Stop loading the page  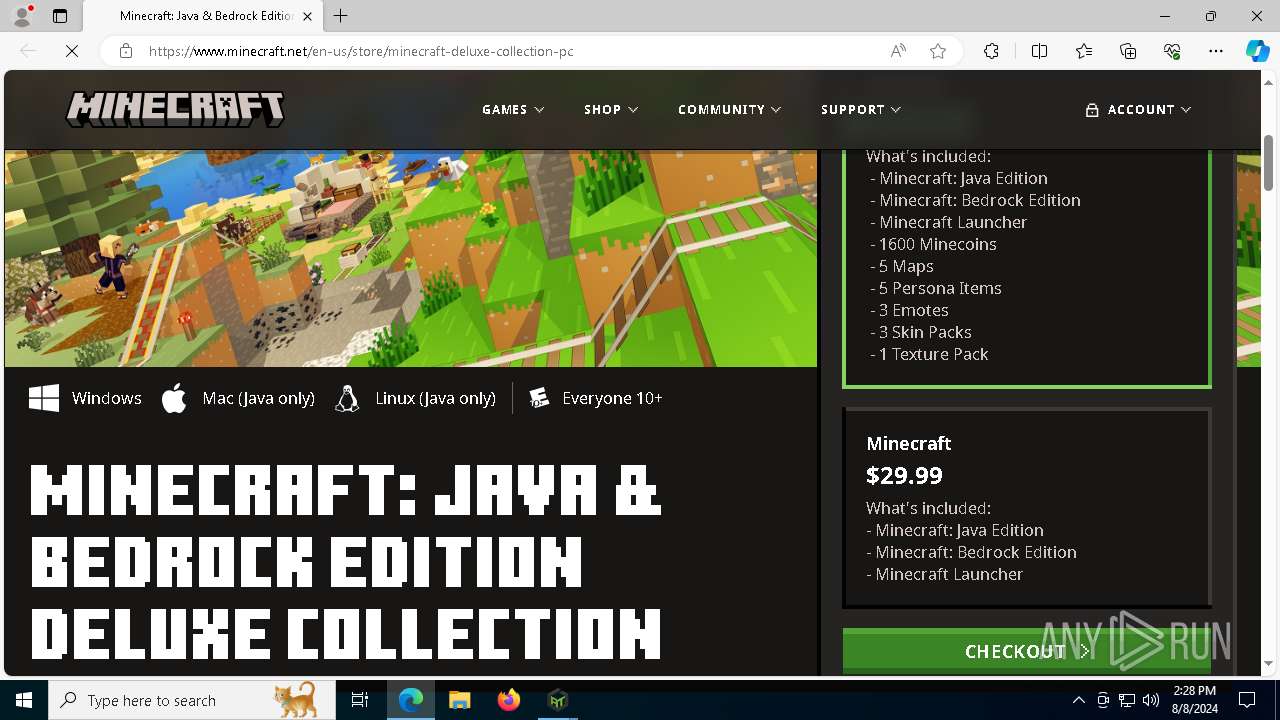click(72, 51)
